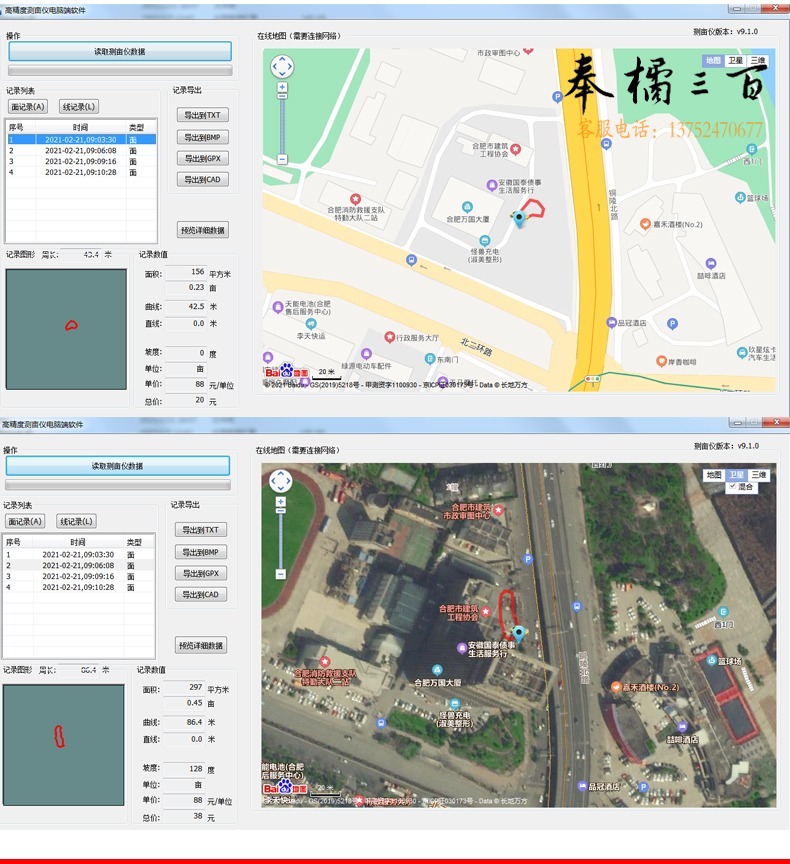Click 读取测亩仪数据 button in upper window

pyautogui.click(x=120, y=51)
